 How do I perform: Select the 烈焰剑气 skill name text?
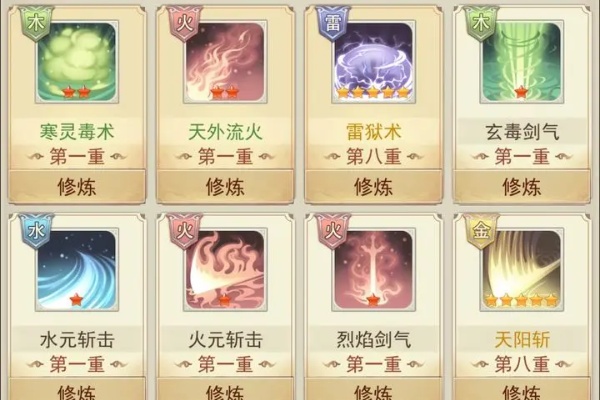(x=373, y=340)
